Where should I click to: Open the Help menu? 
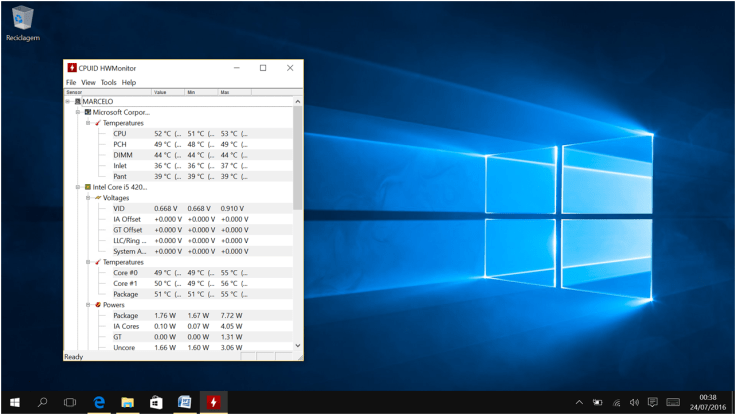tap(129, 82)
